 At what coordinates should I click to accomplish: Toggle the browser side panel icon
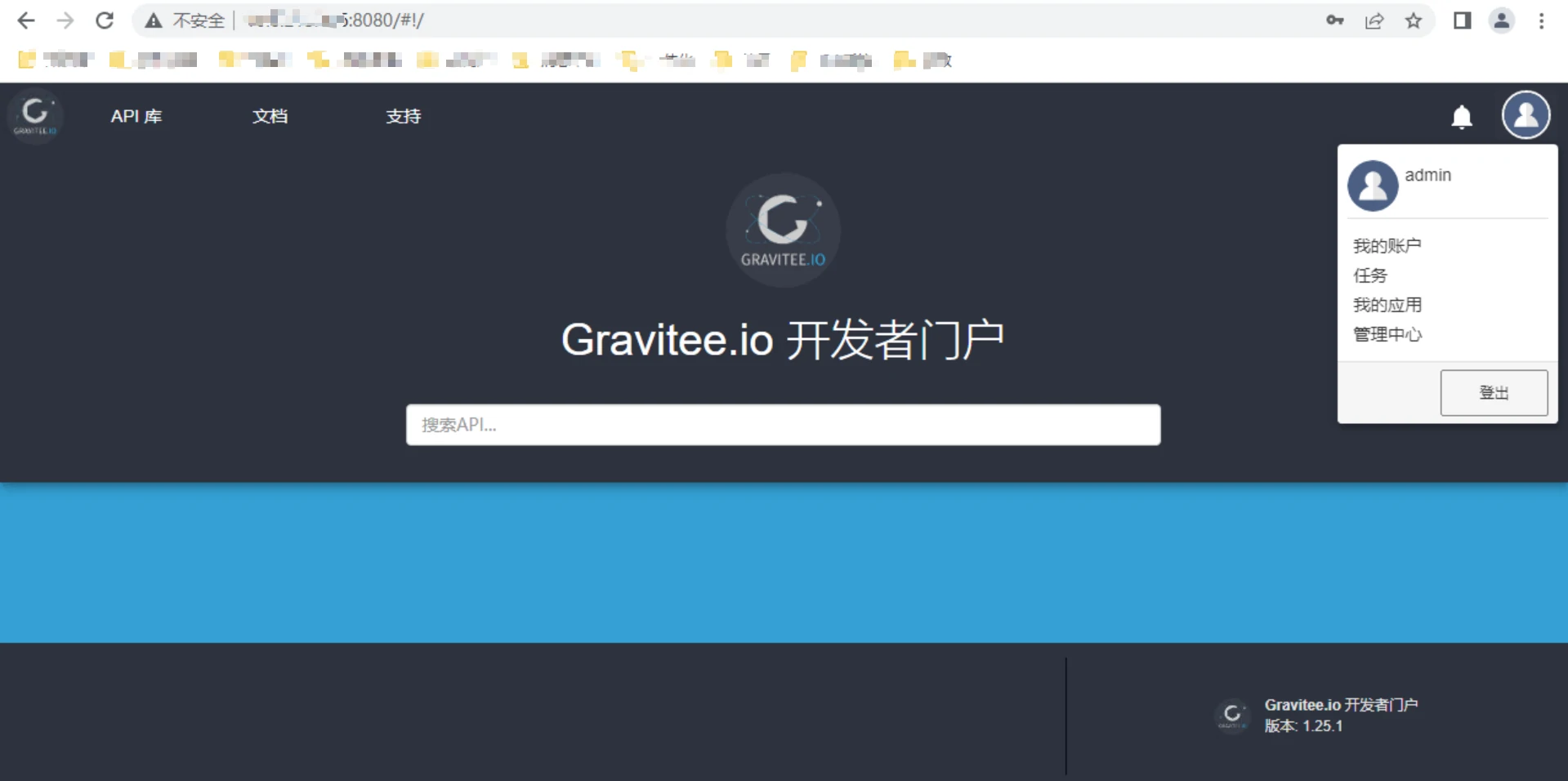point(1463,20)
